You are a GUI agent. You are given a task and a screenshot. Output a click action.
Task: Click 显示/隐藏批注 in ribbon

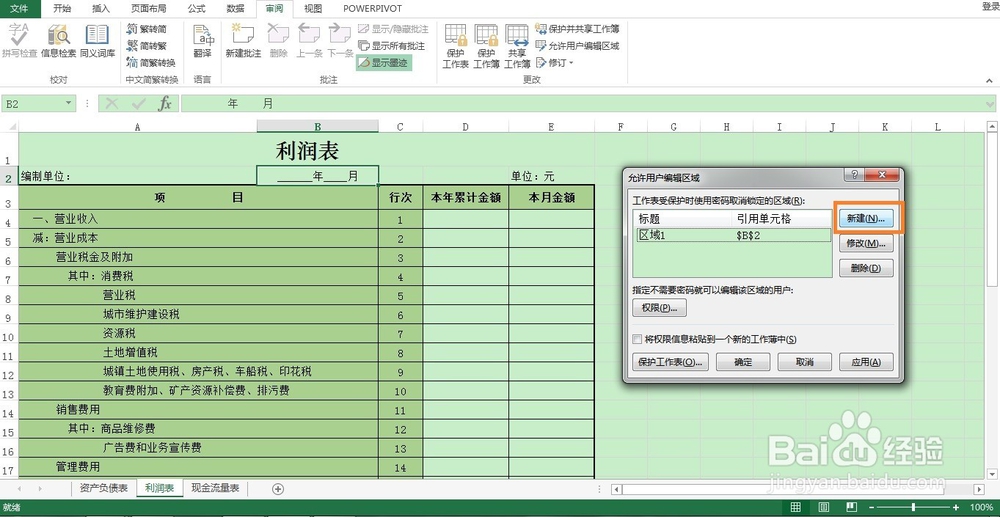tap(393, 29)
